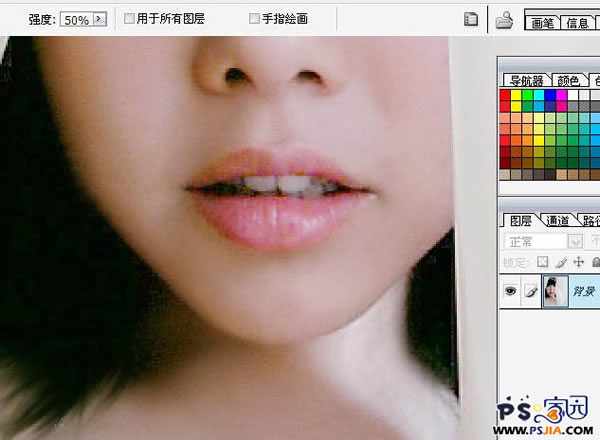Select the 背景 layer thumbnail
600x440 pixels.
(x=556, y=292)
